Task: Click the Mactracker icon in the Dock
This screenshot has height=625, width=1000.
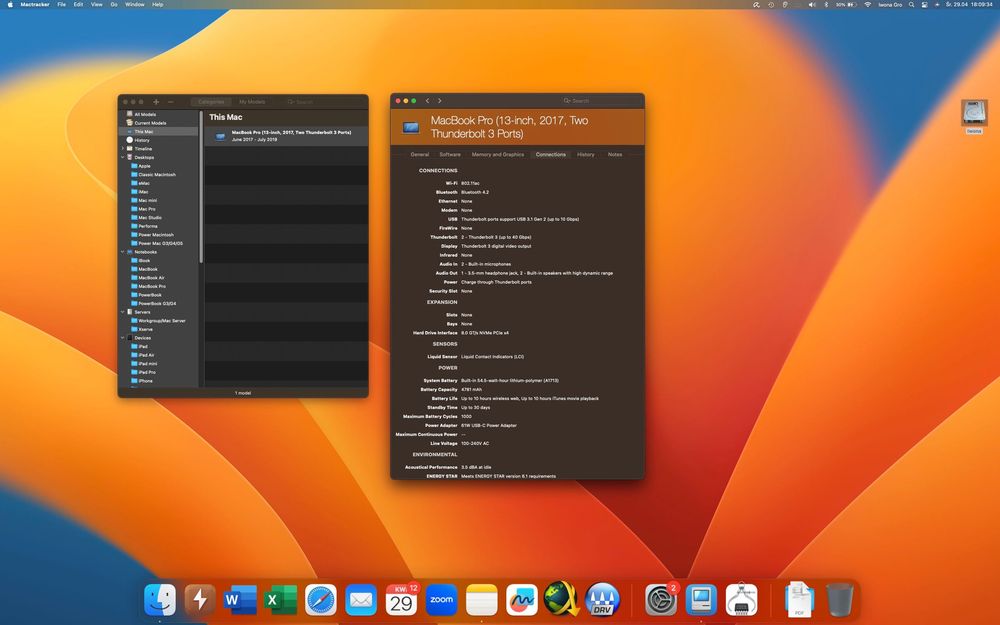Action: [701, 599]
